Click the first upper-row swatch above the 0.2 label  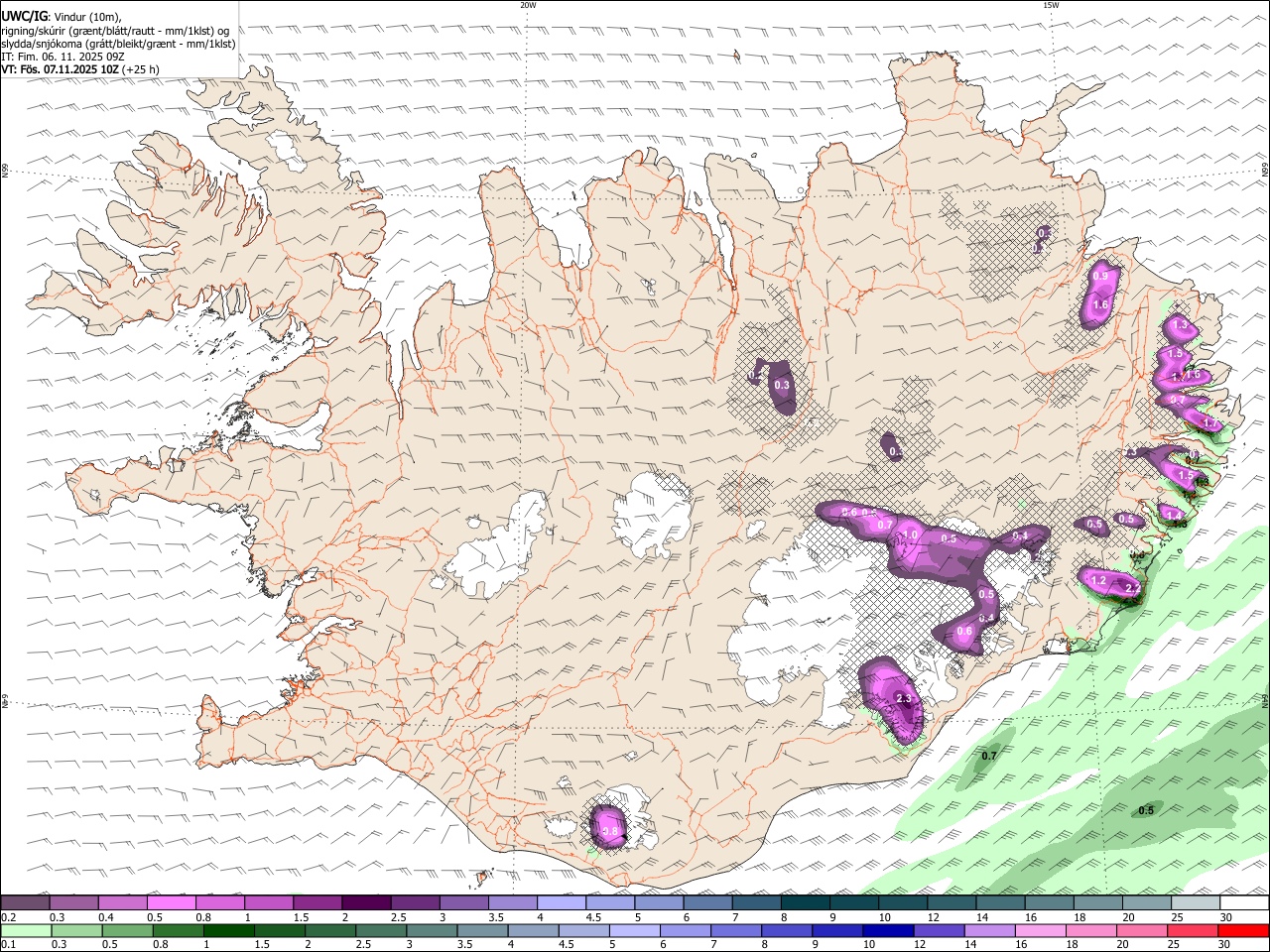pyautogui.click(x=26, y=902)
